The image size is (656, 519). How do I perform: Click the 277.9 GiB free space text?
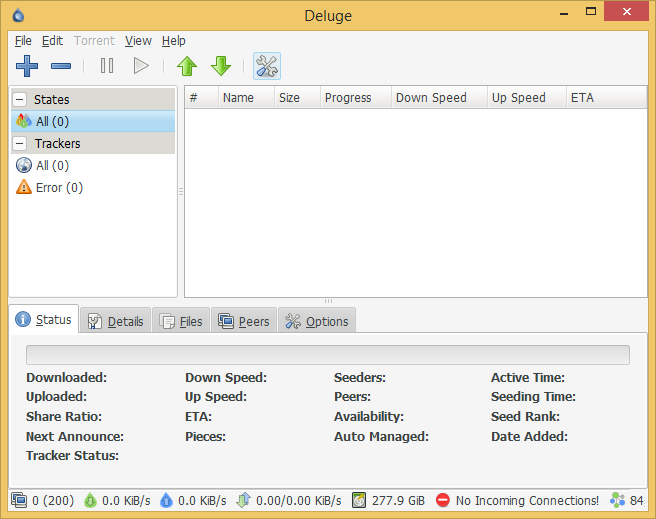398,501
